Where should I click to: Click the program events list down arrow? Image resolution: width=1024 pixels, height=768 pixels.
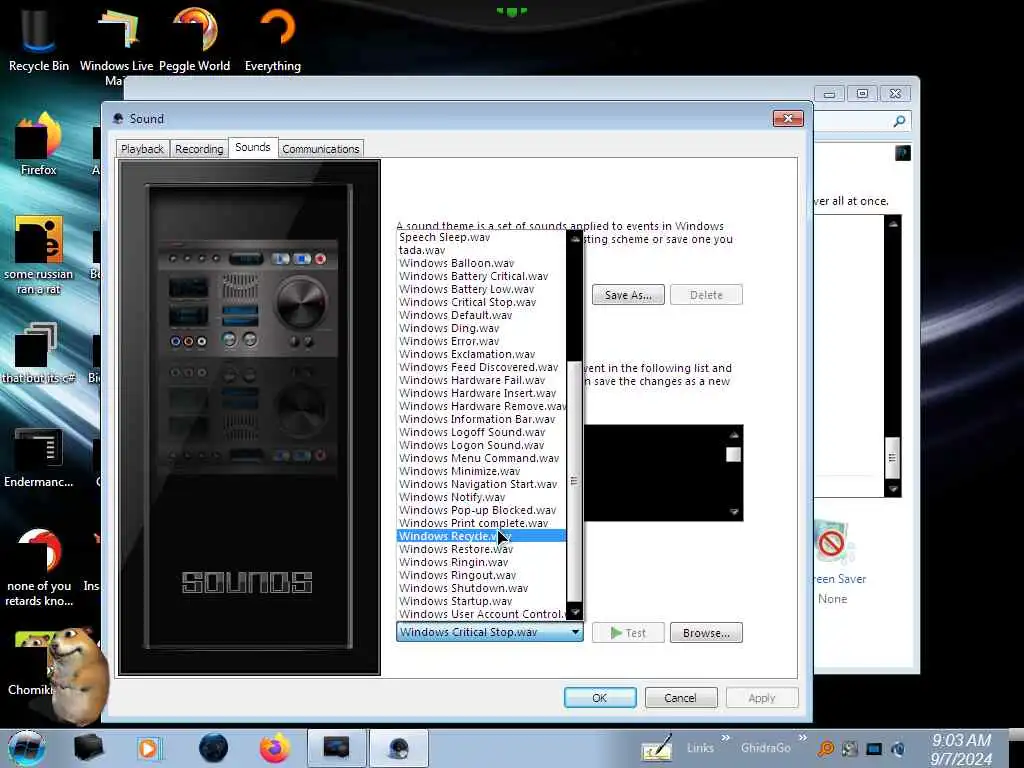[x=733, y=512]
